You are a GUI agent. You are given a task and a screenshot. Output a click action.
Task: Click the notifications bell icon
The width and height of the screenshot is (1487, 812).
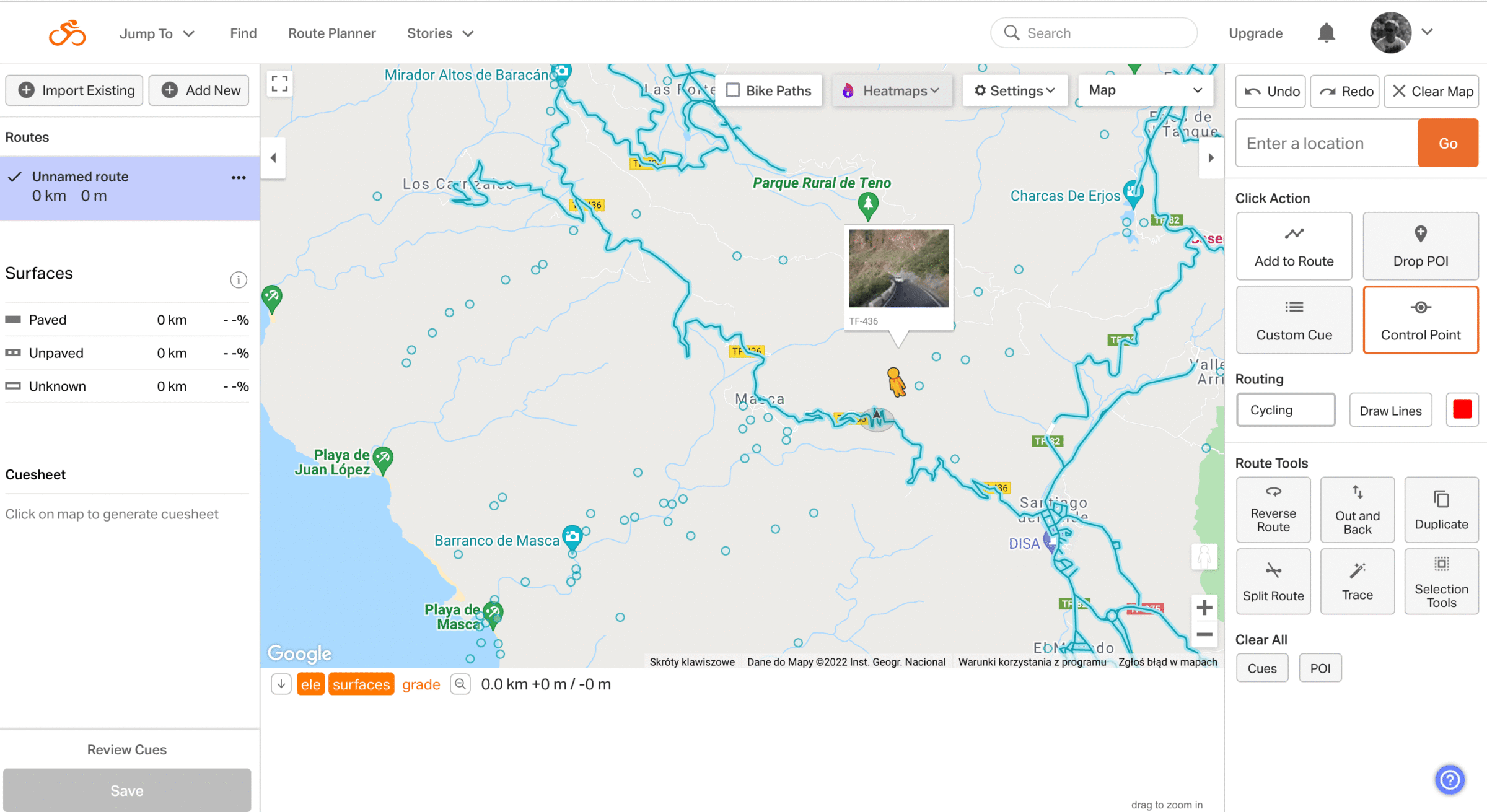pos(1326,33)
